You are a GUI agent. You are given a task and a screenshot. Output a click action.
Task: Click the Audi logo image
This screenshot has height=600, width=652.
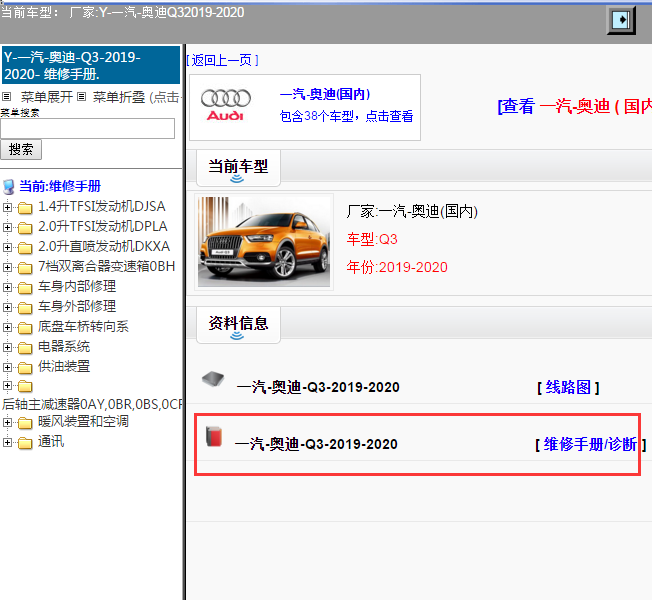226,105
